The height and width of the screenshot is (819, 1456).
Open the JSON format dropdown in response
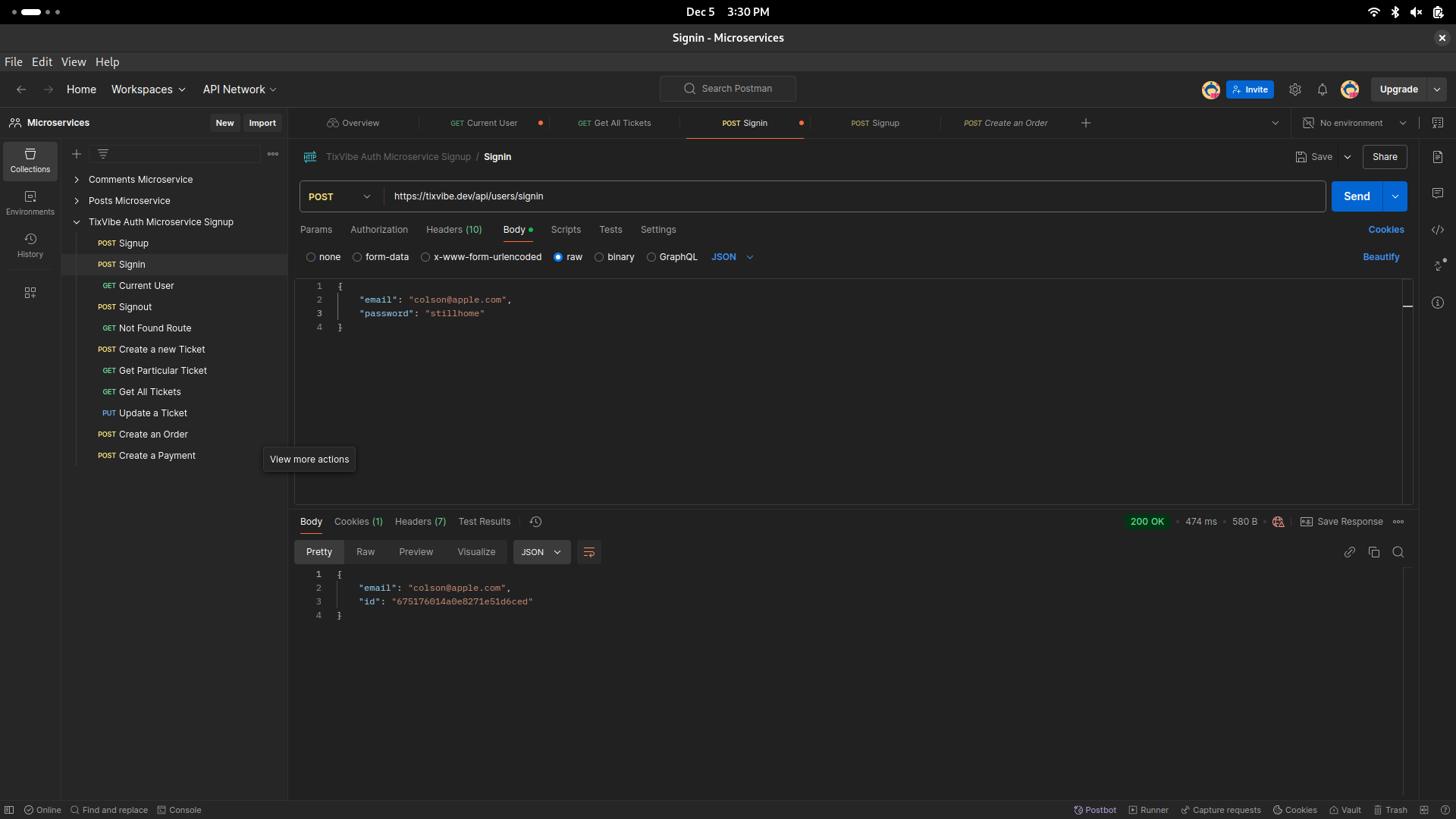[x=557, y=552]
